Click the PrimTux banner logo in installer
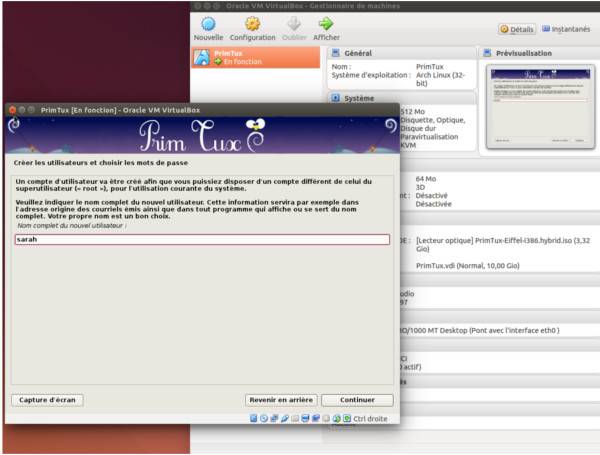The height and width of the screenshot is (455, 600). click(x=202, y=135)
